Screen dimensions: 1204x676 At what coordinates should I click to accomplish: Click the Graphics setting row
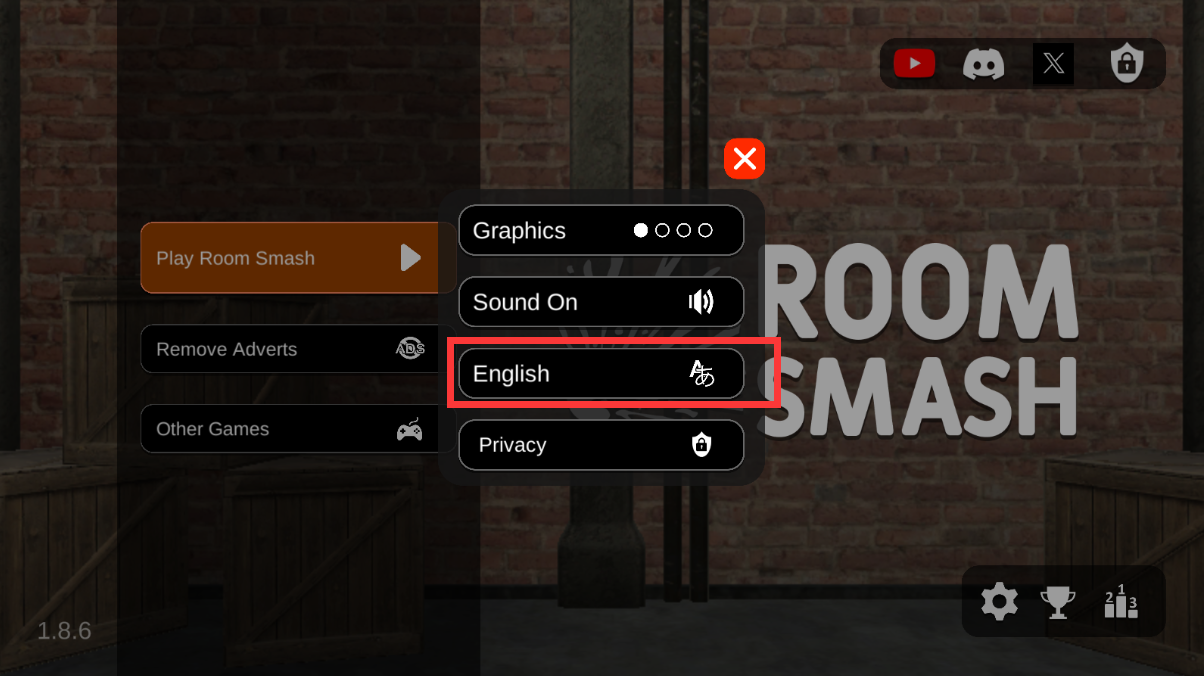(x=601, y=230)
